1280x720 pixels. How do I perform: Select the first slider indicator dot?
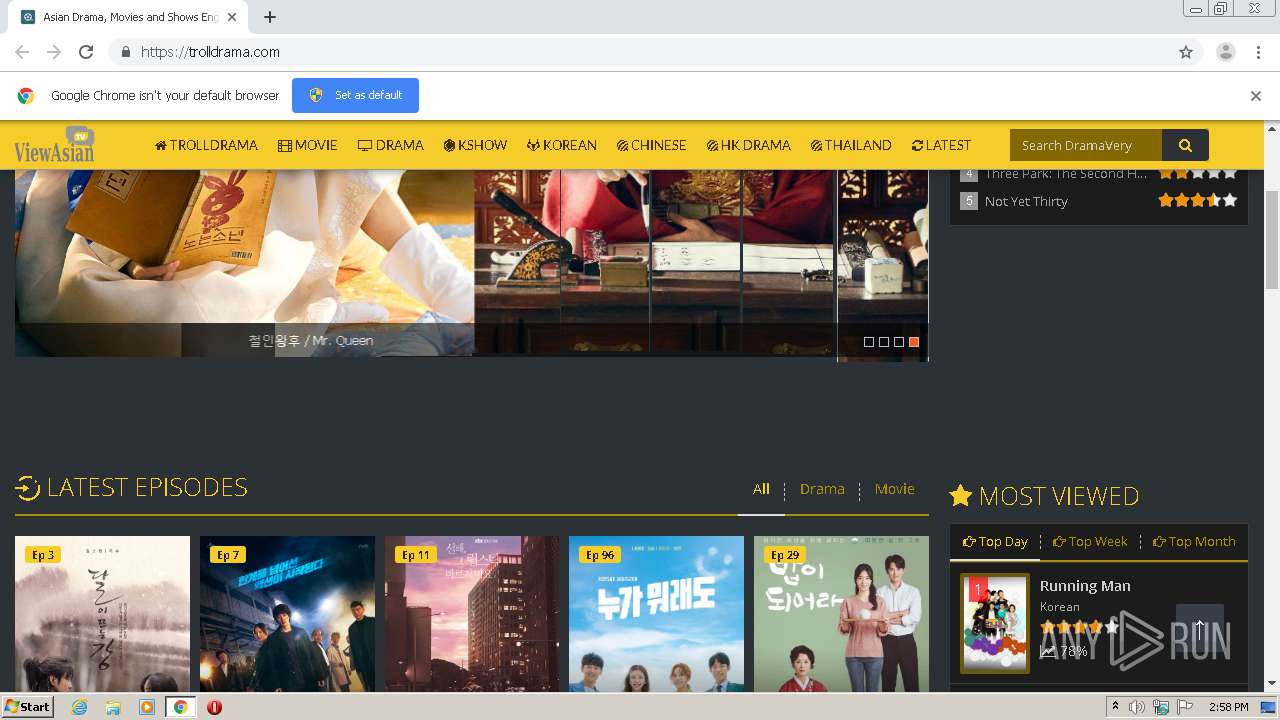pos(869,342)
